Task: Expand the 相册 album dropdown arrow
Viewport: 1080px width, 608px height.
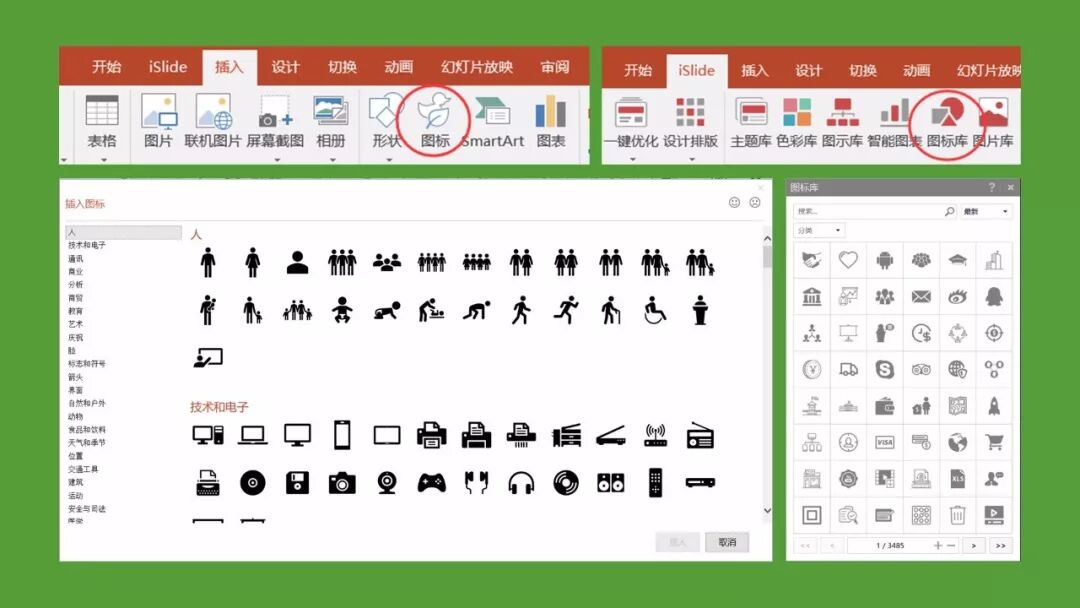Action: point(332,160)
